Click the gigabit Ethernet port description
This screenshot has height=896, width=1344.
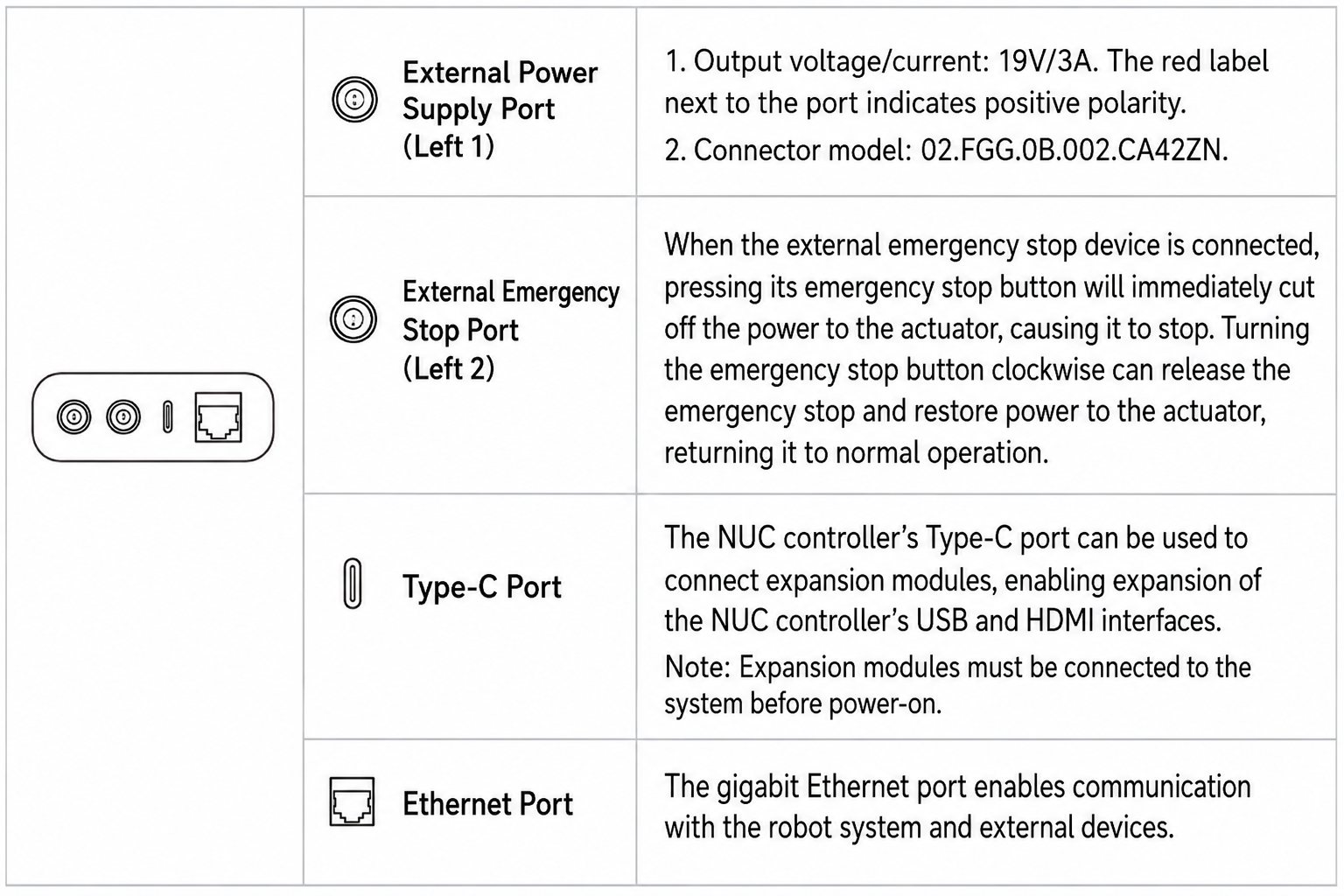click(957, 806)
